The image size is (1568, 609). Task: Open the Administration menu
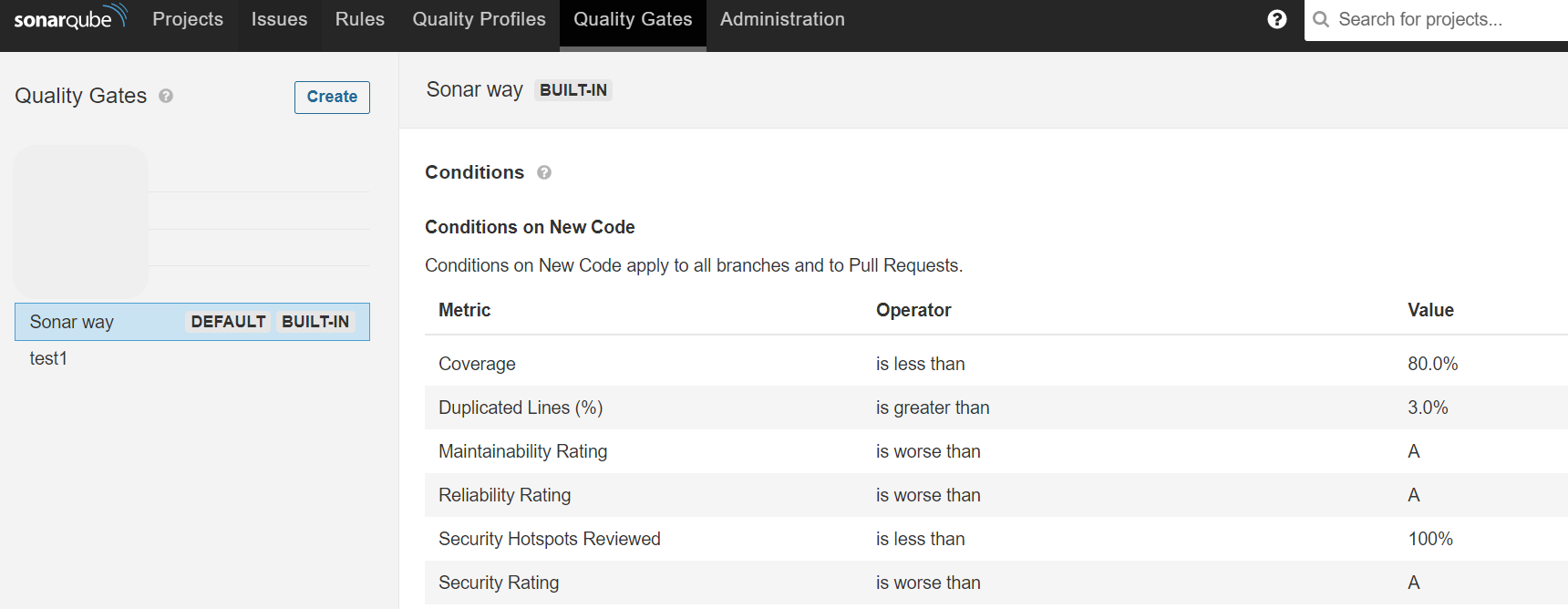pyautogui.click(x=782, y=19)
